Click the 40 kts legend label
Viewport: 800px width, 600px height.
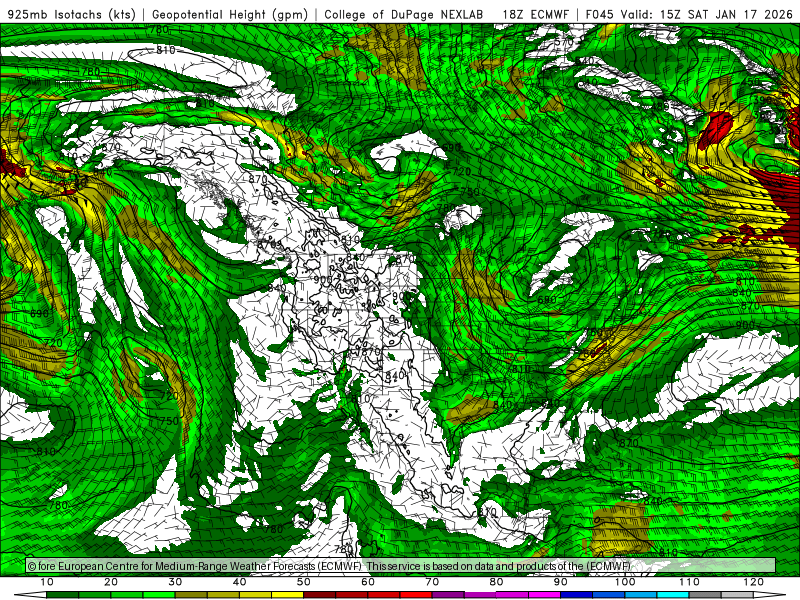(239, 582)
